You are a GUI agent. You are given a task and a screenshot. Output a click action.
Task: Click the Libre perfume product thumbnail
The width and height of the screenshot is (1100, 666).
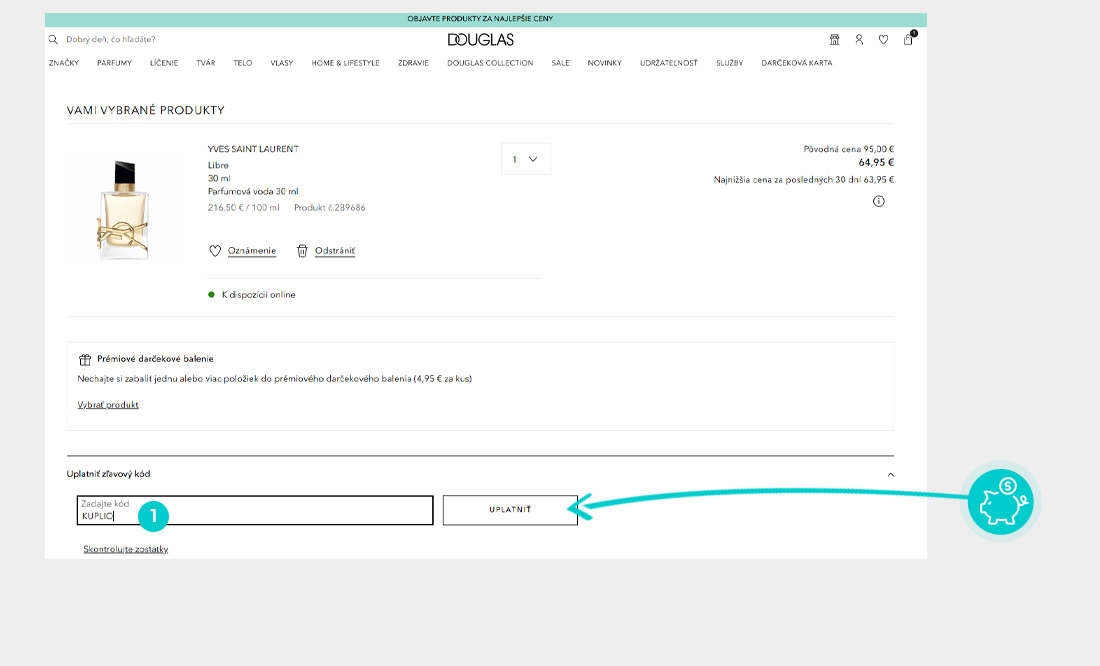coord(124,208)
